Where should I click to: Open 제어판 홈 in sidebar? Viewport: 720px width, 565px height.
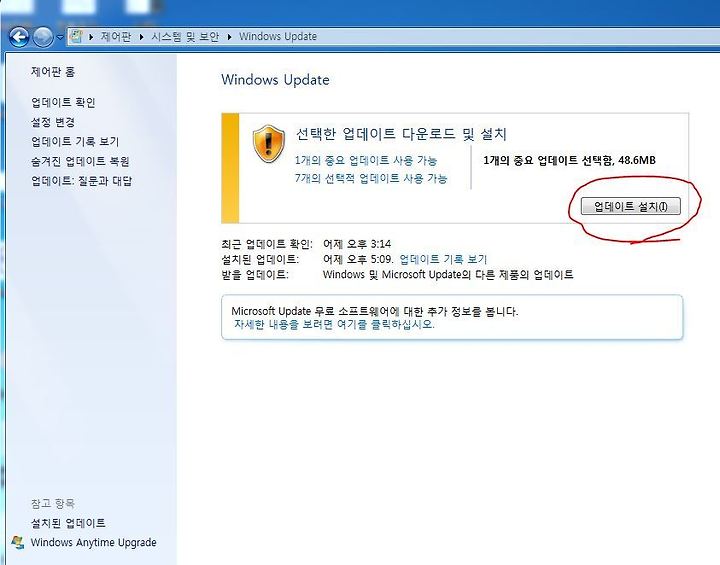click(53, 72)
